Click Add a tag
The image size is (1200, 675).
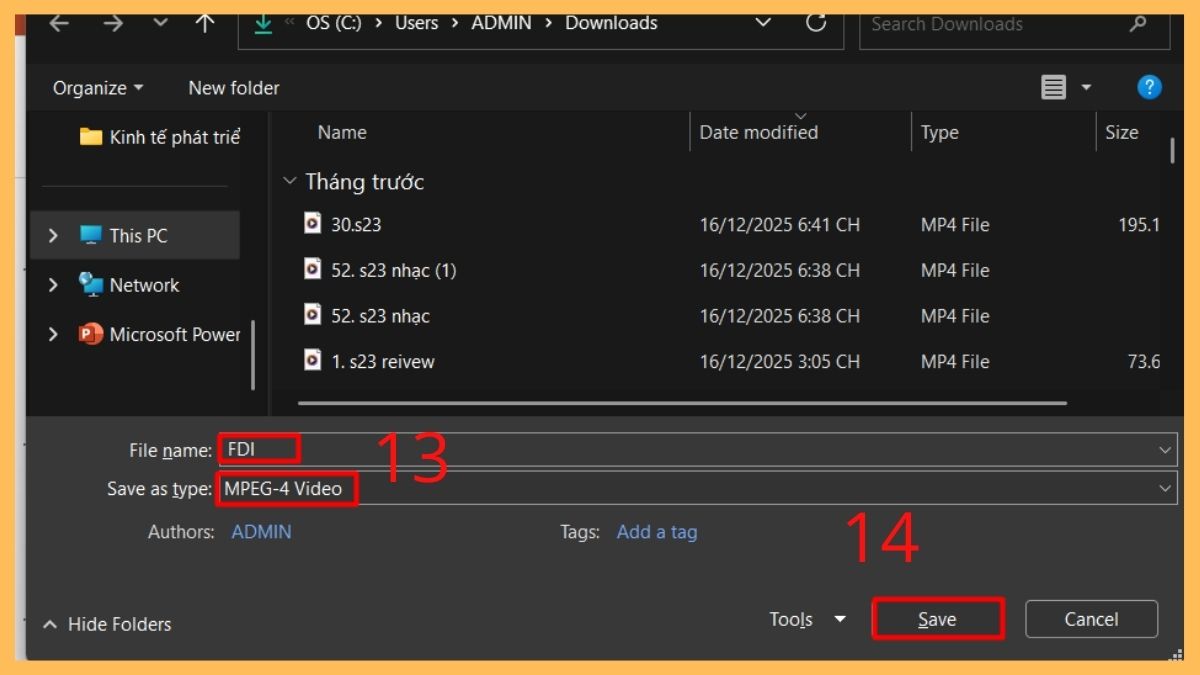pyautogui.click(x=657, y=532)
